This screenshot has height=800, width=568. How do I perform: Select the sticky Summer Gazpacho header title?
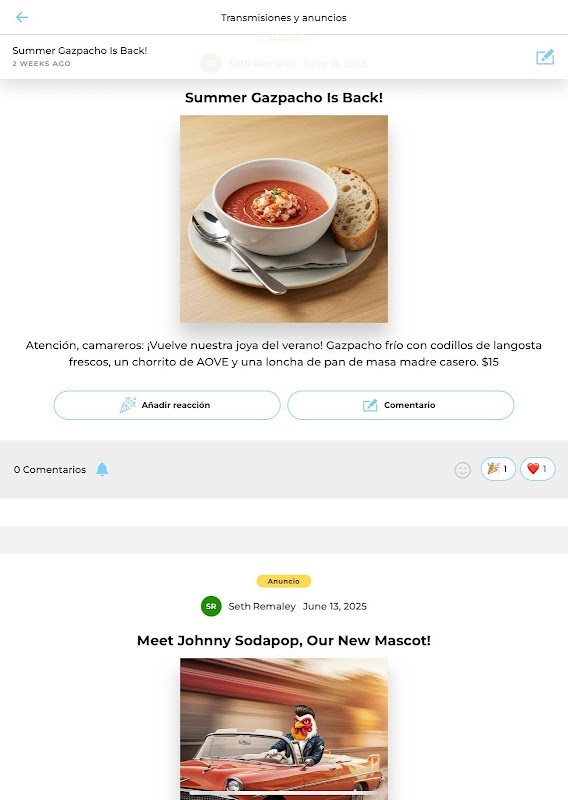pos(80,51)
